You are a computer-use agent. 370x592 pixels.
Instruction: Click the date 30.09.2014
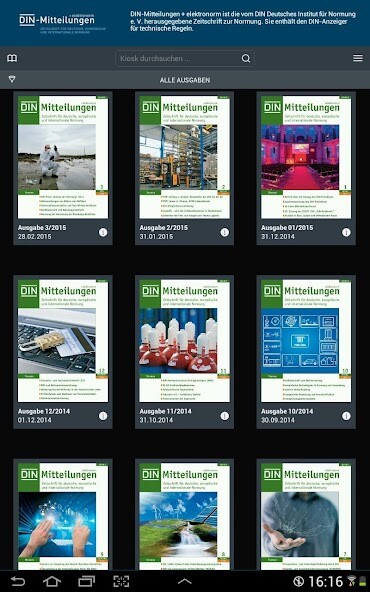[x=278, y=420]
